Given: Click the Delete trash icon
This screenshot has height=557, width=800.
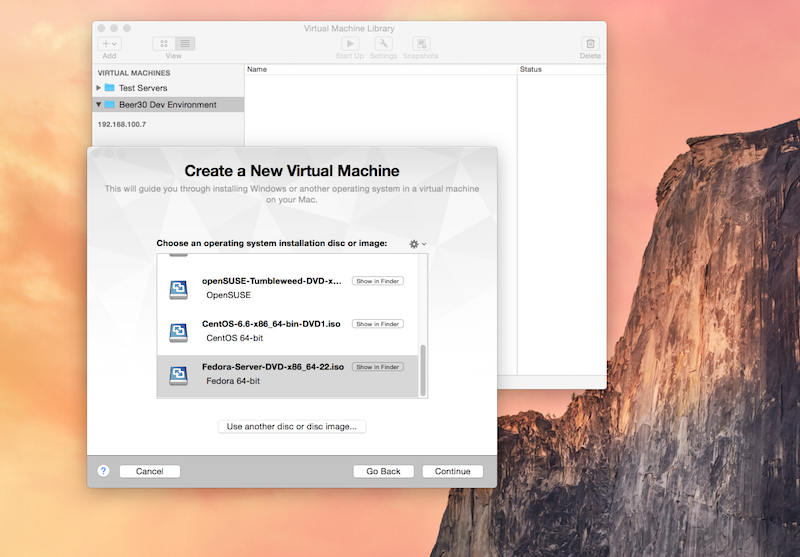Looking at the screenshot, I should (x=590, y=44).
